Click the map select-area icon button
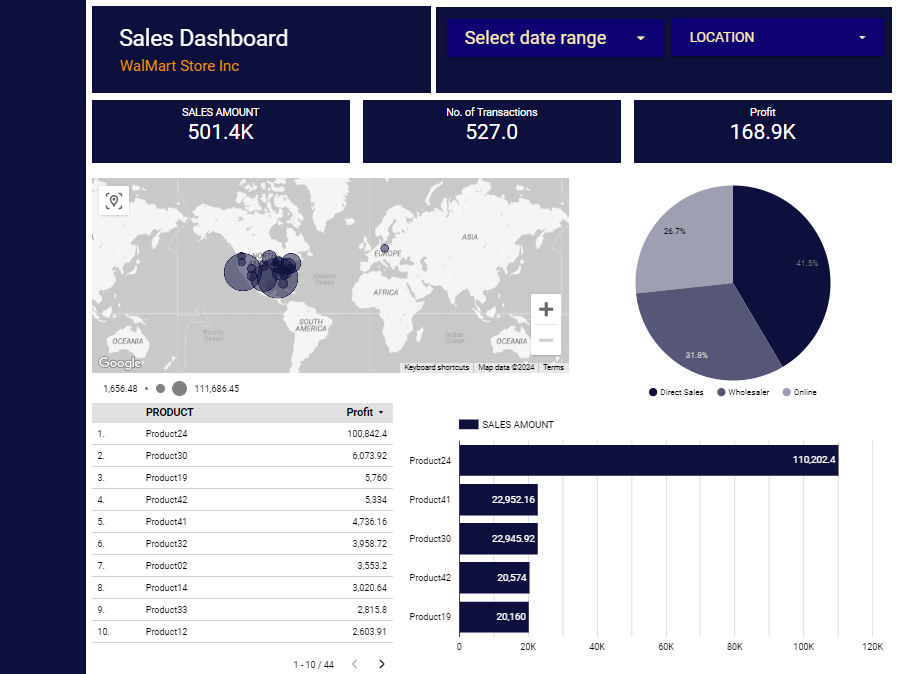This screenshot has height=674, width=898. [x=114, y=201]
